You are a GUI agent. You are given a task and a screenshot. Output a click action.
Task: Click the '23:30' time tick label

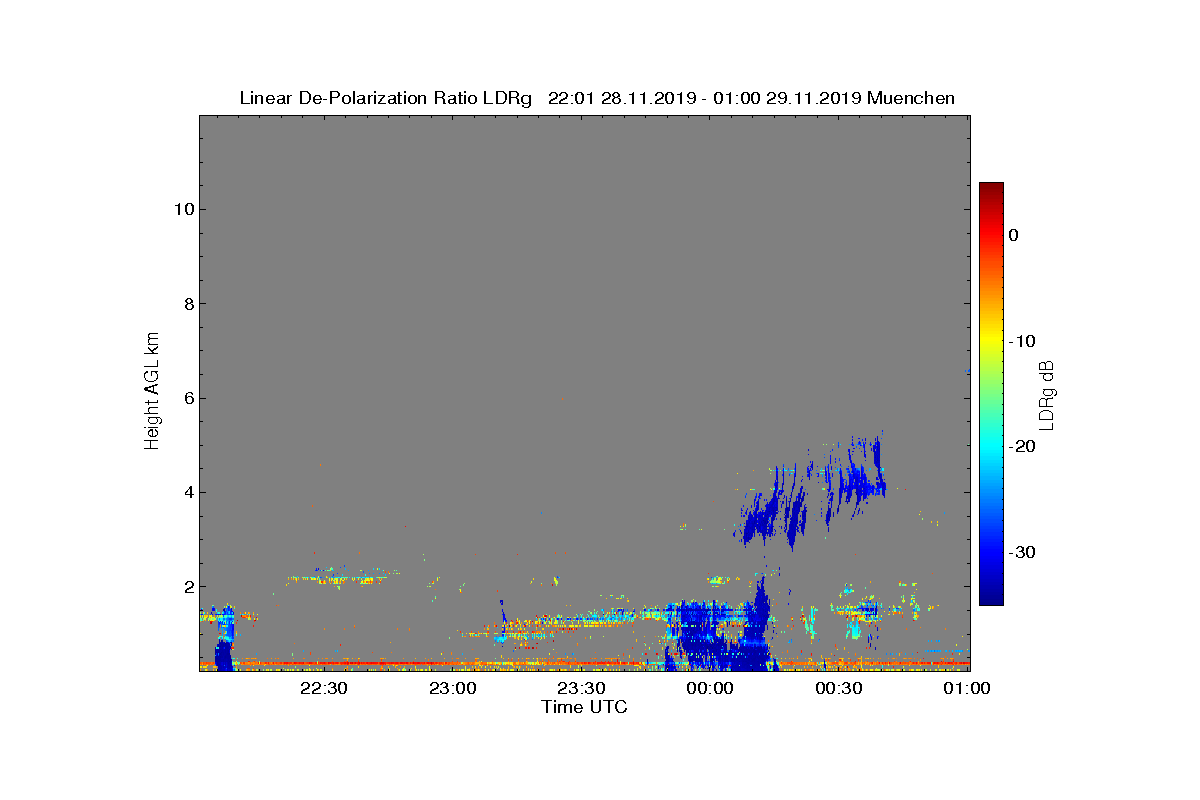[x=582, y=688]
